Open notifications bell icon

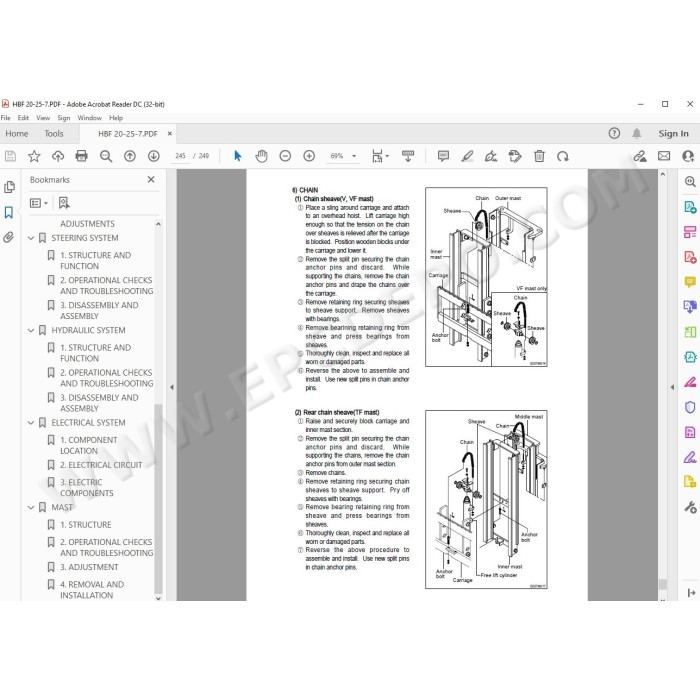pyautogui.click(x=637, y=133)
